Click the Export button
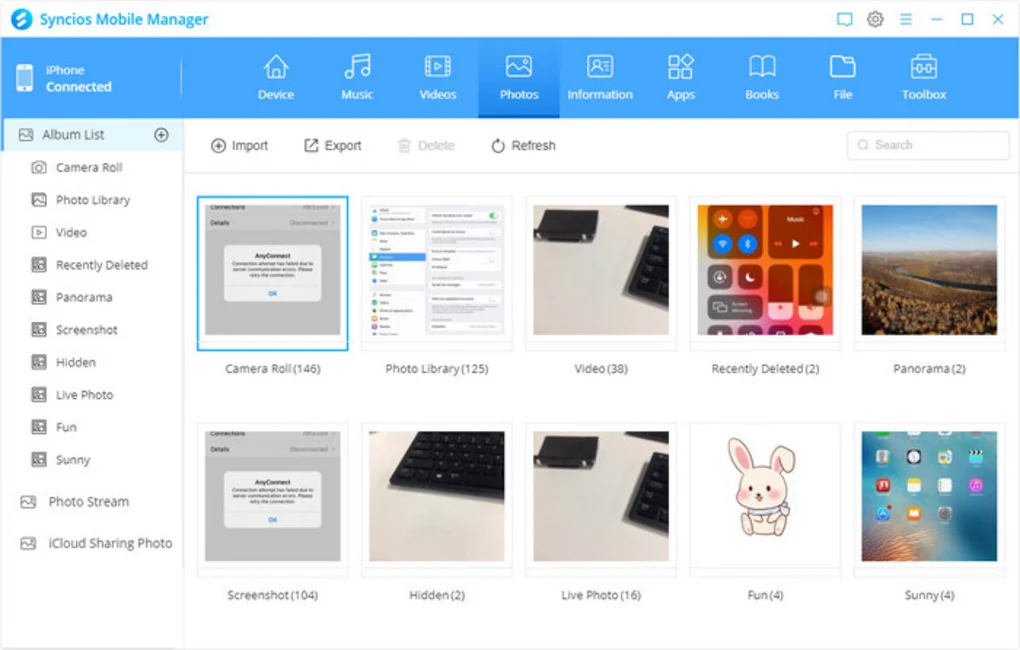The width and height of the screenshot is (1020, 650). coord(332,146)
